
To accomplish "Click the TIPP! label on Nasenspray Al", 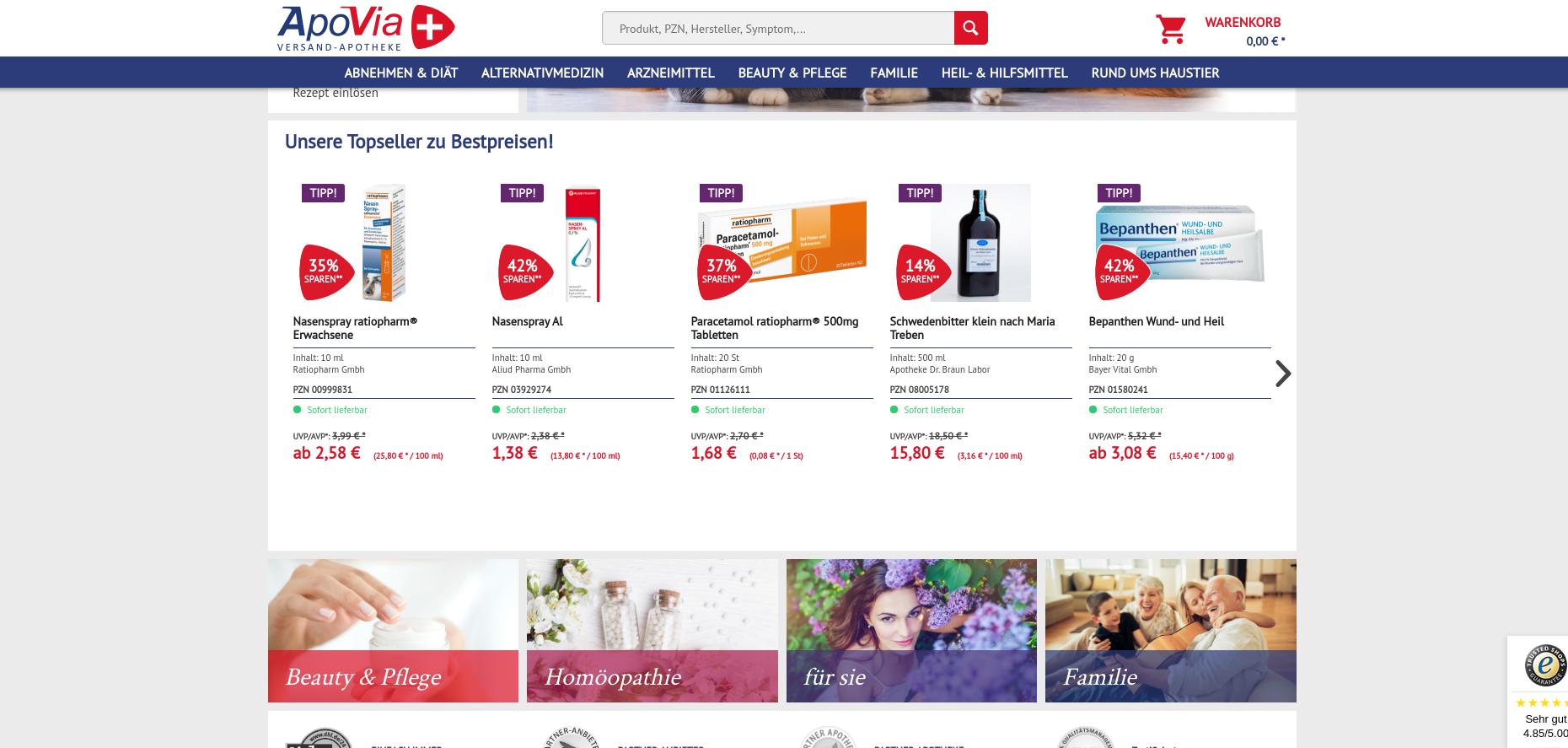I will [522, 193].
